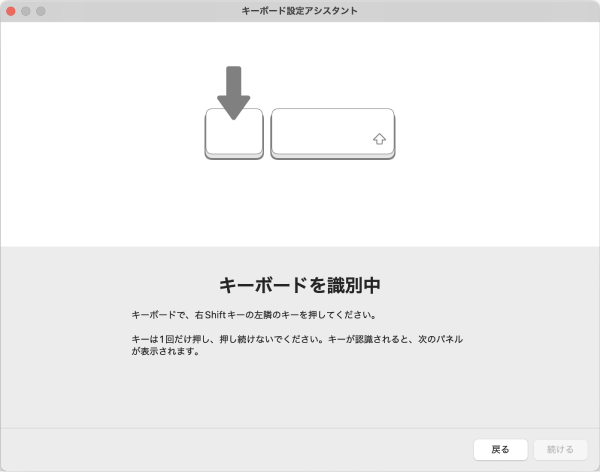Viewport: 600px width, 472px height.
Task: Click the キーボードを識別中 heading
Action: click(300, 285)
